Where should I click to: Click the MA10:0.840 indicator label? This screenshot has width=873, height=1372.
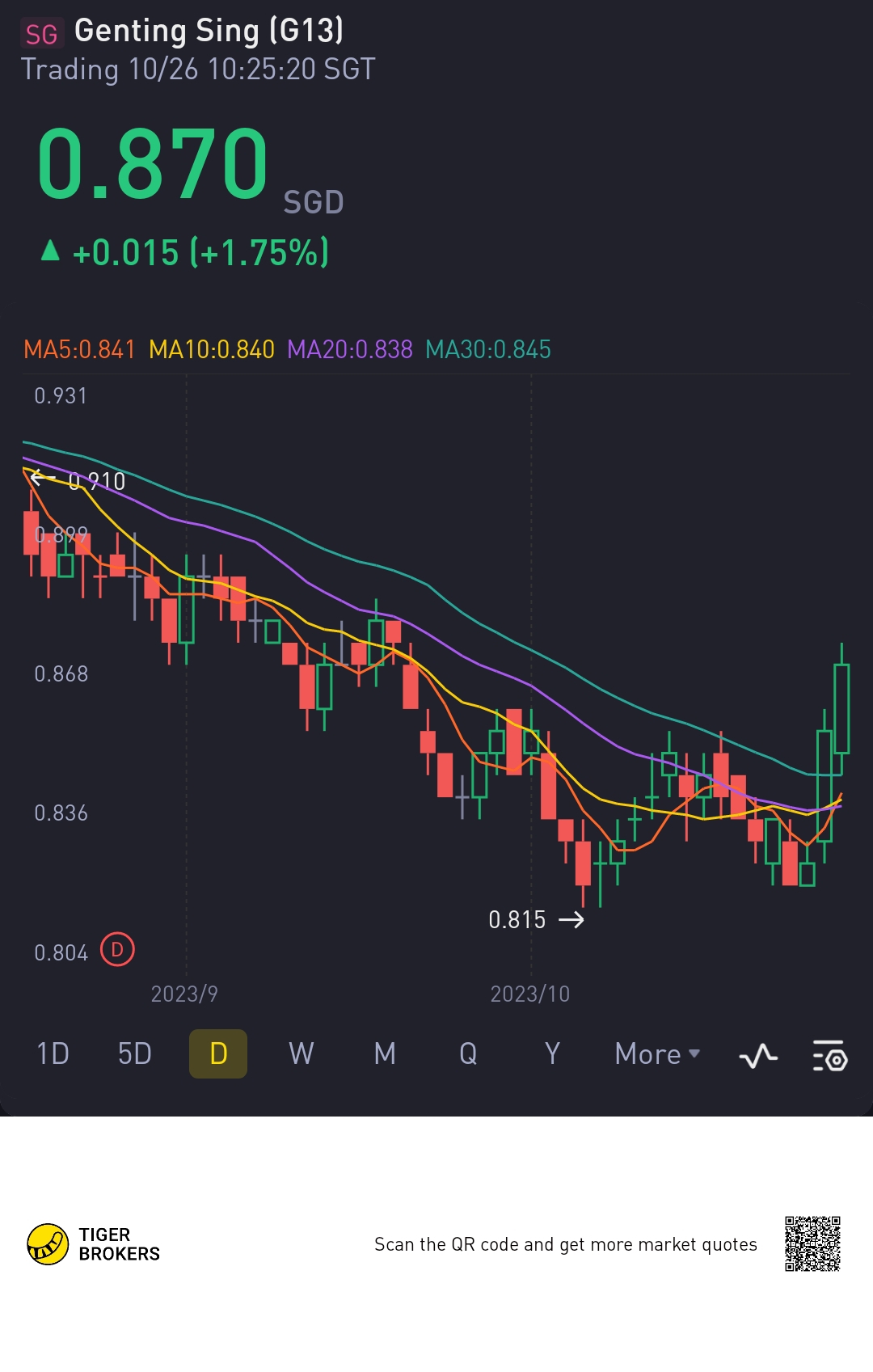(212, 349)
